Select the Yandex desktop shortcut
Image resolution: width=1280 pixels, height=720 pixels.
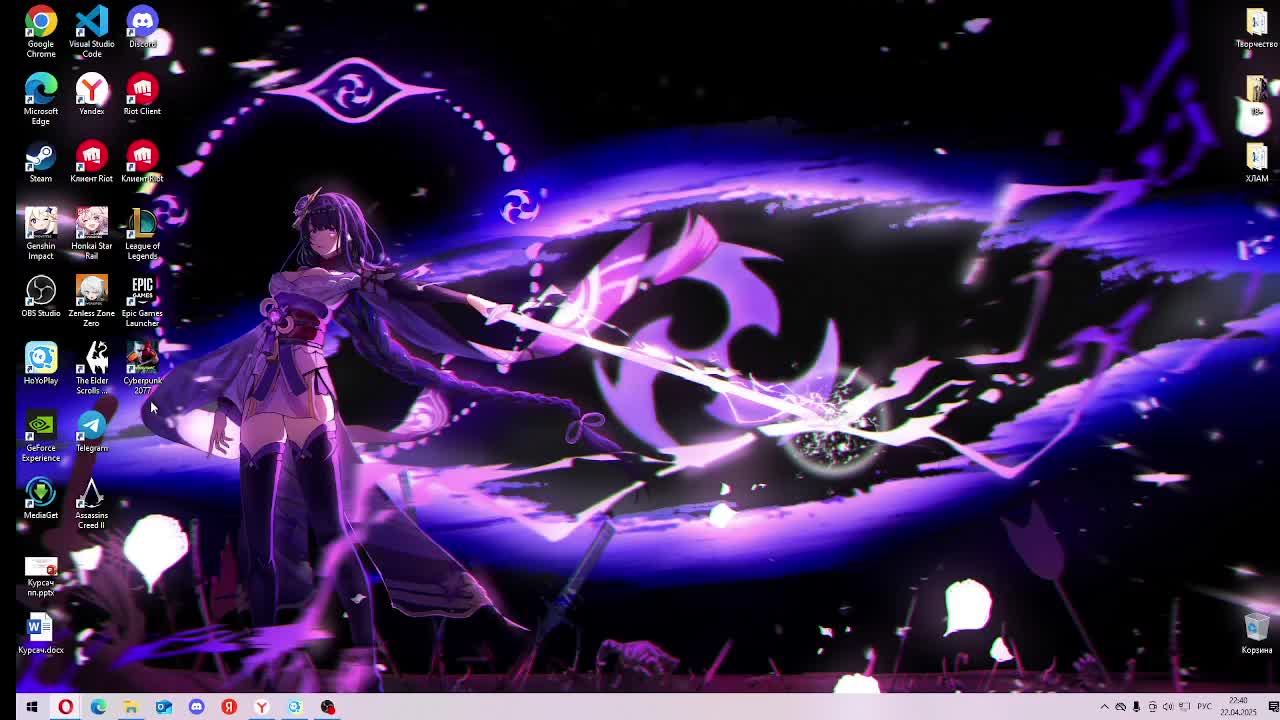(91, 94)
